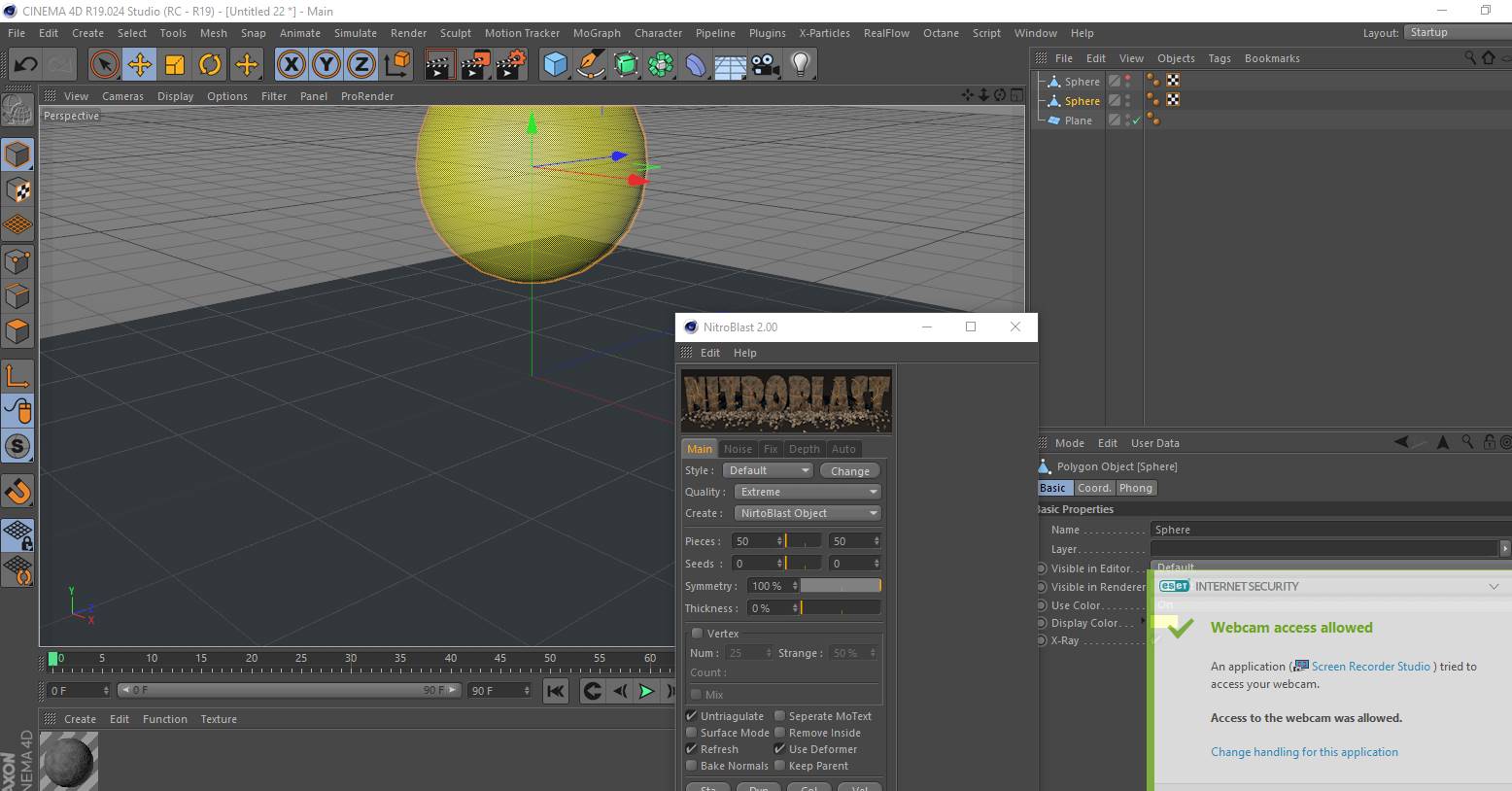Go to start of animation
Viewport: 1512px width, 791px height.
555,691
